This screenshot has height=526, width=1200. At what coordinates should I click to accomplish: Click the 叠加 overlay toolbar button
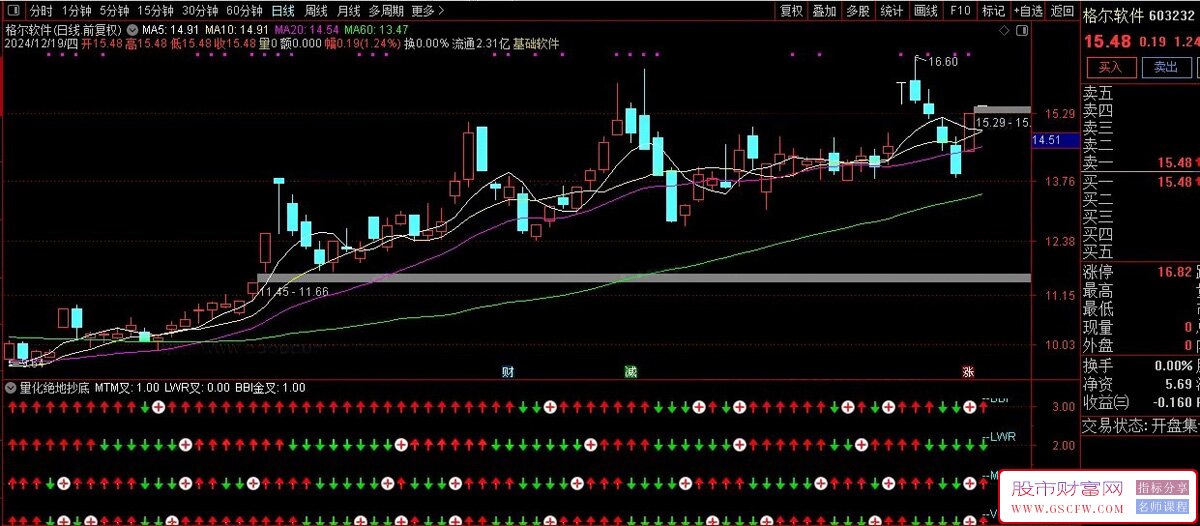tap(825, 11)
